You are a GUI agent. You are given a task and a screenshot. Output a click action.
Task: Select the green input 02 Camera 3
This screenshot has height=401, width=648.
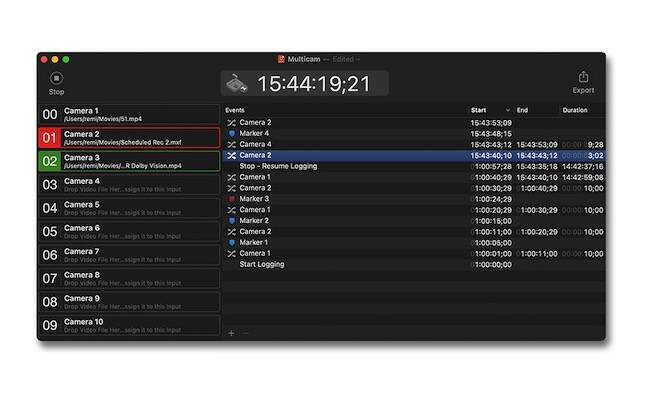click(x=129, y=161)
